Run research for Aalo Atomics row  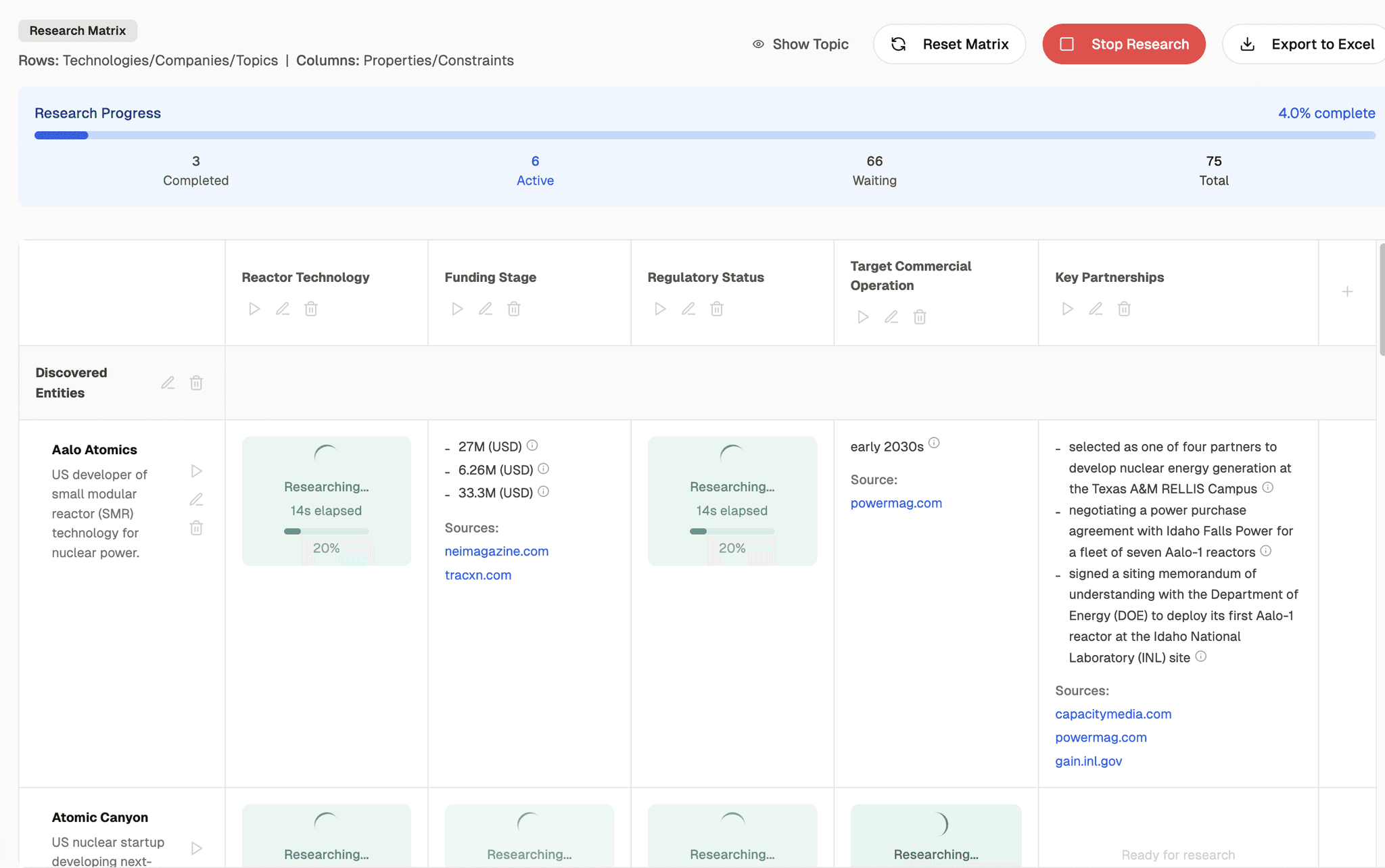click(x=196, y=471)
